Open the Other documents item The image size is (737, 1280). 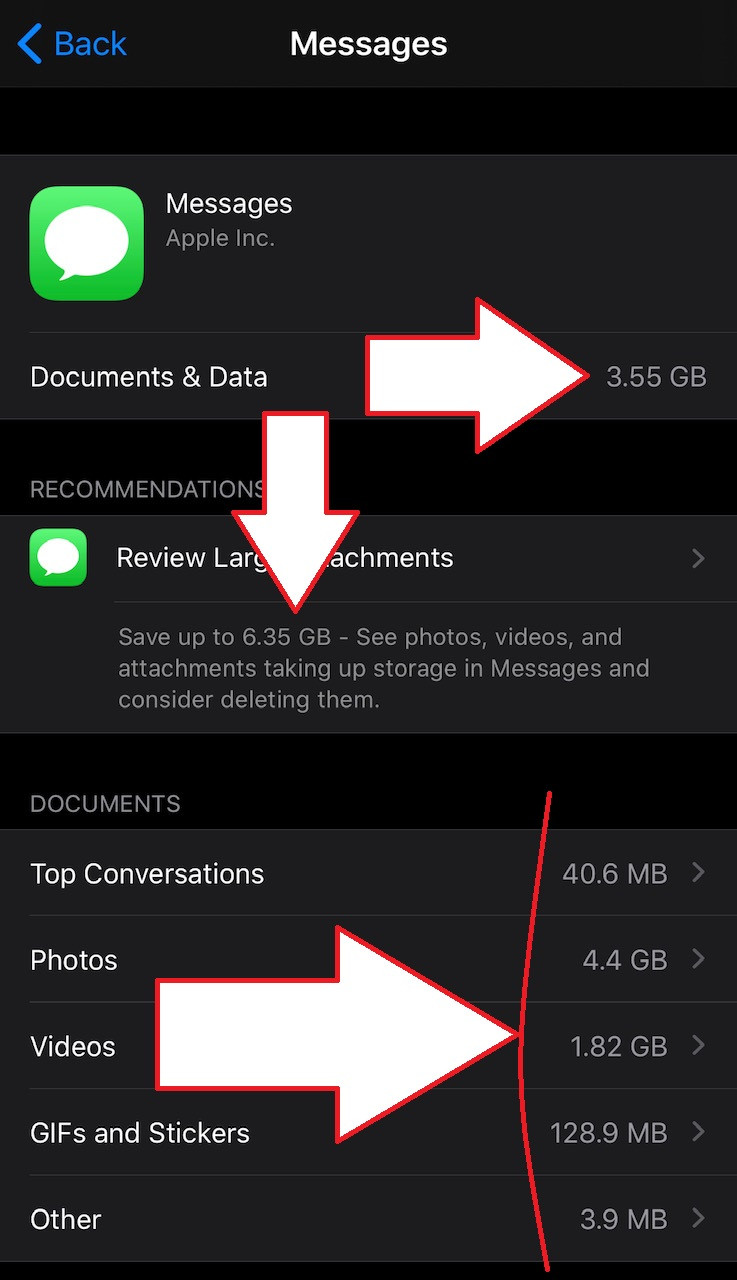368,1219
